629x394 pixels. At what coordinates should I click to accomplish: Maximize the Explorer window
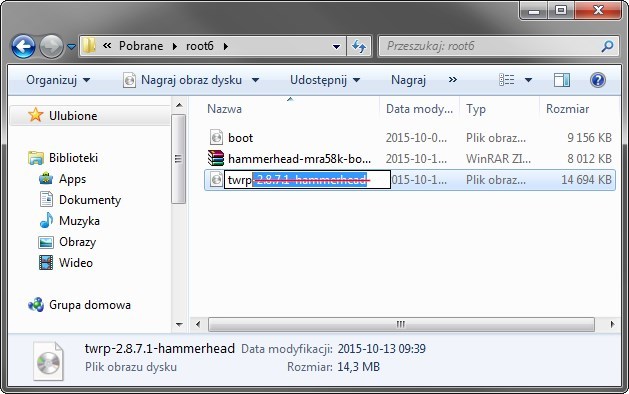pyautogui.click(x=561, y=10)
